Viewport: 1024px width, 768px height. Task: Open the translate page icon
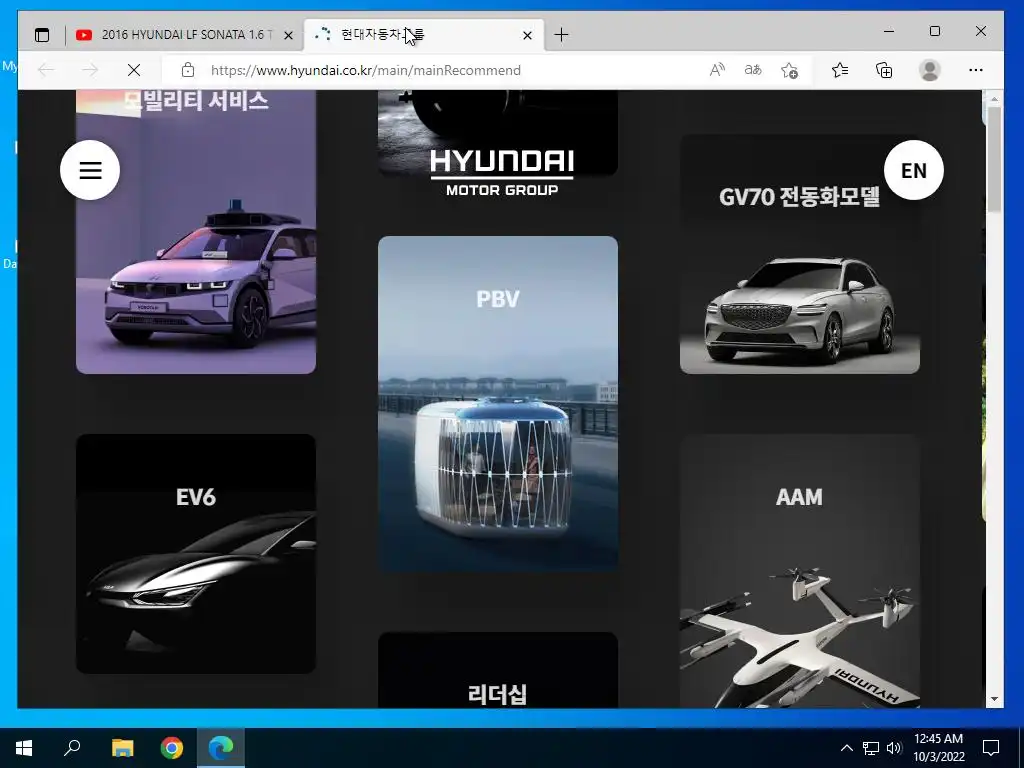(753, 70)
